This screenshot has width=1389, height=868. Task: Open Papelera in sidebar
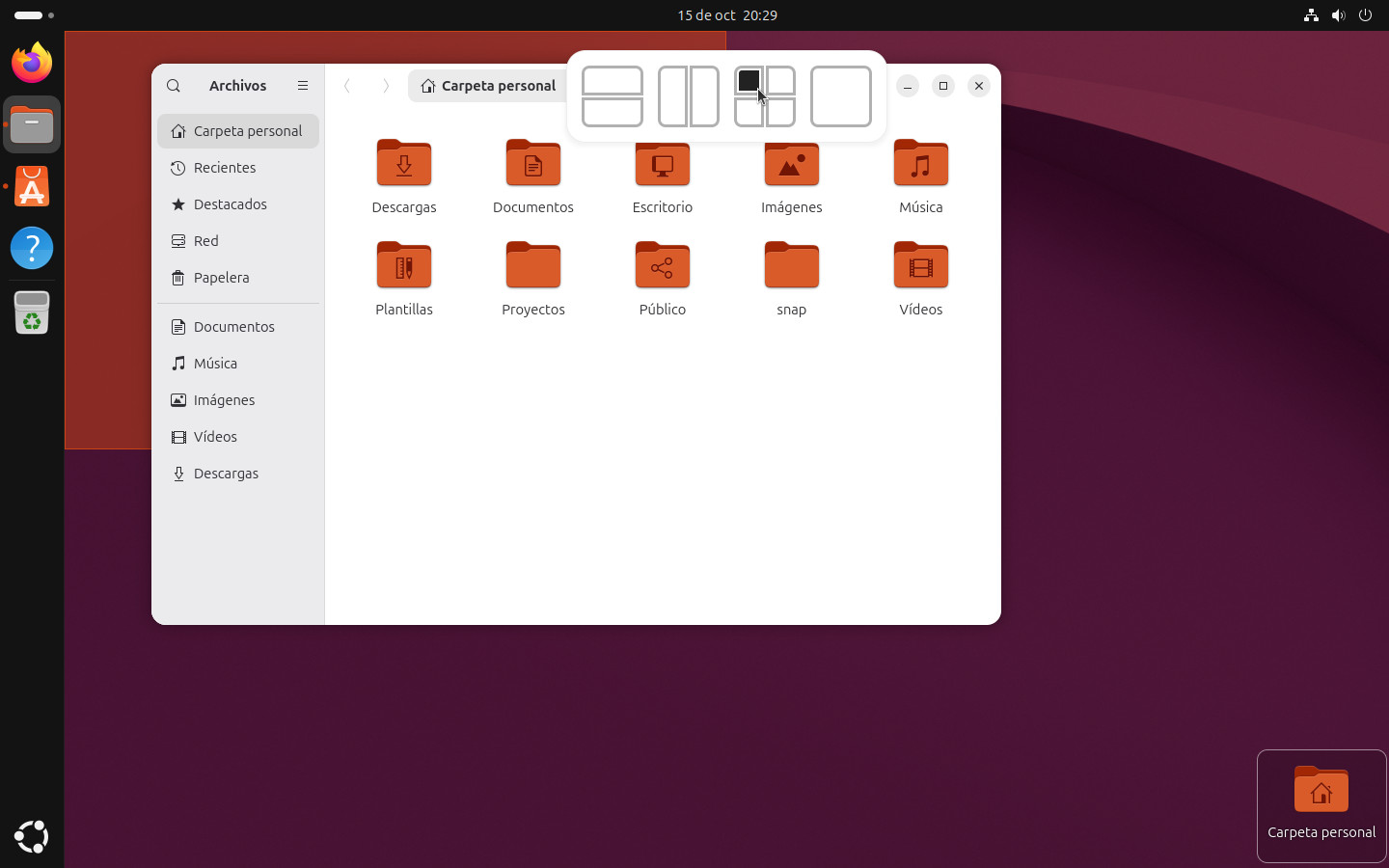238,278
